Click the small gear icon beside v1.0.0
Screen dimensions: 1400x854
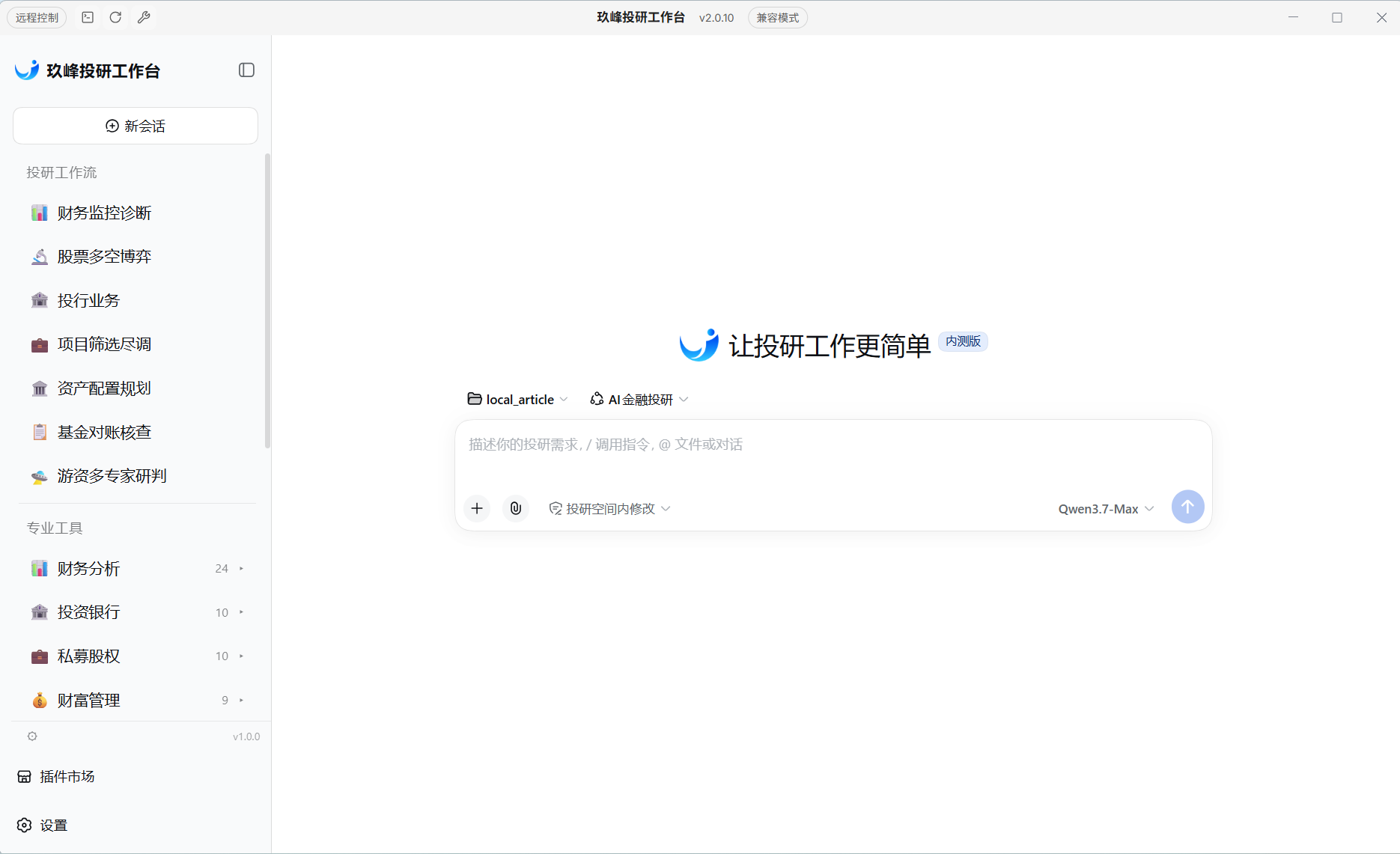(x=32, y=736)
